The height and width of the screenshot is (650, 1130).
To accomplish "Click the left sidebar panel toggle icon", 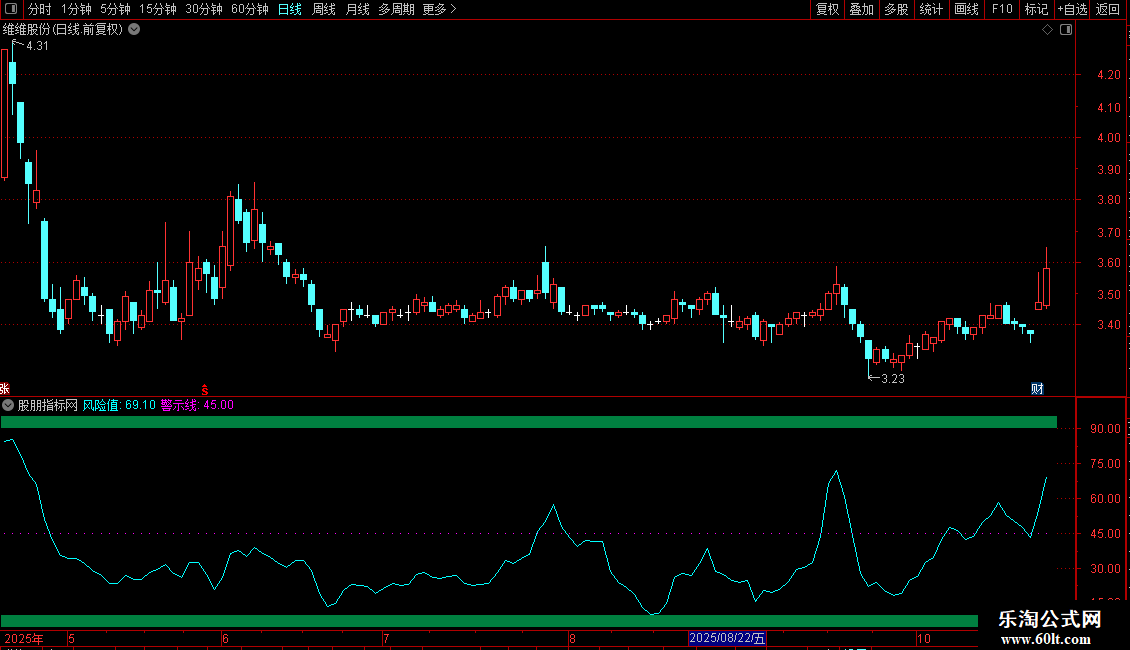I will click(x=12, y=9).
